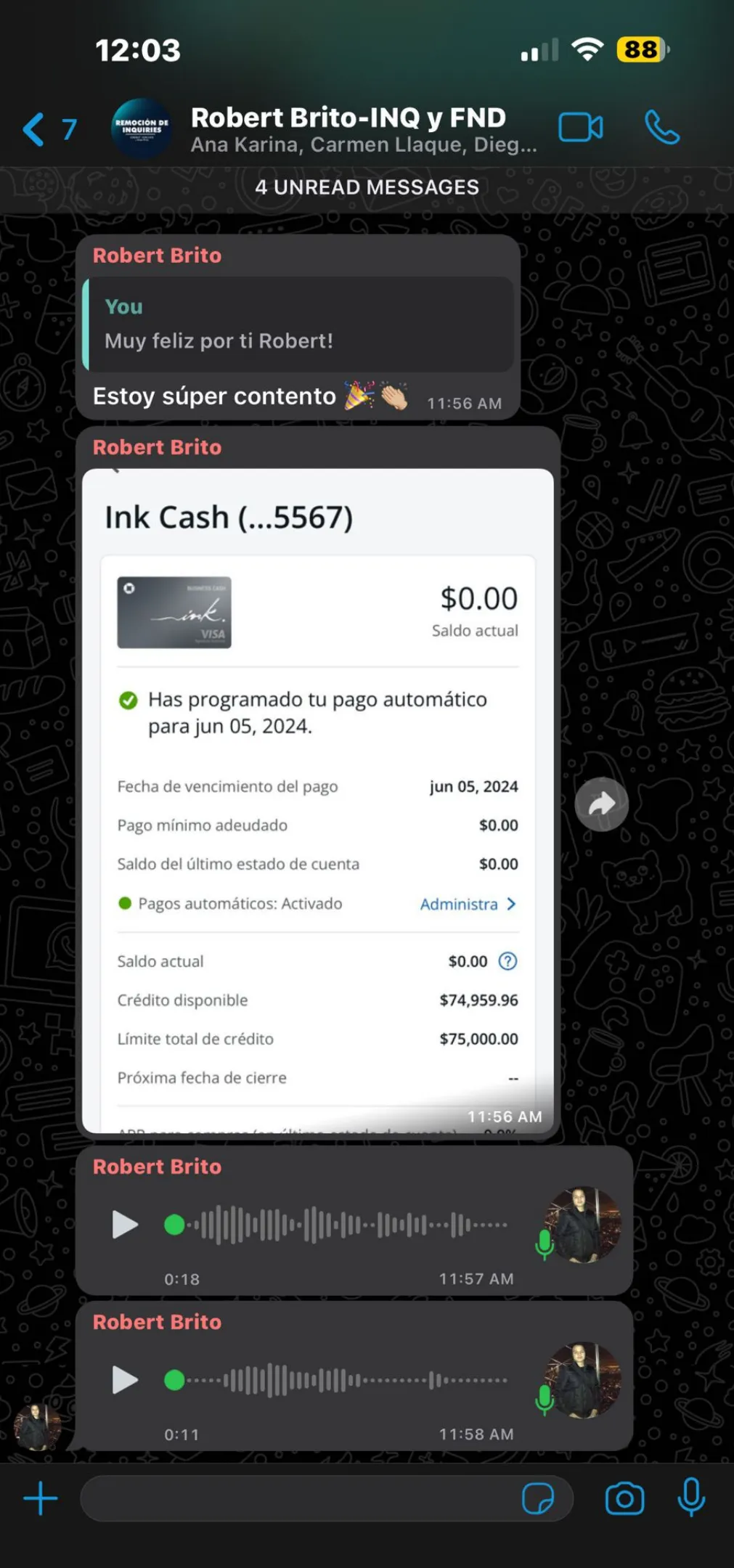734x1568 pixels.
Task: Open group info via Robert Brito-INQ y FND title
Action: [x=348, y=118]
